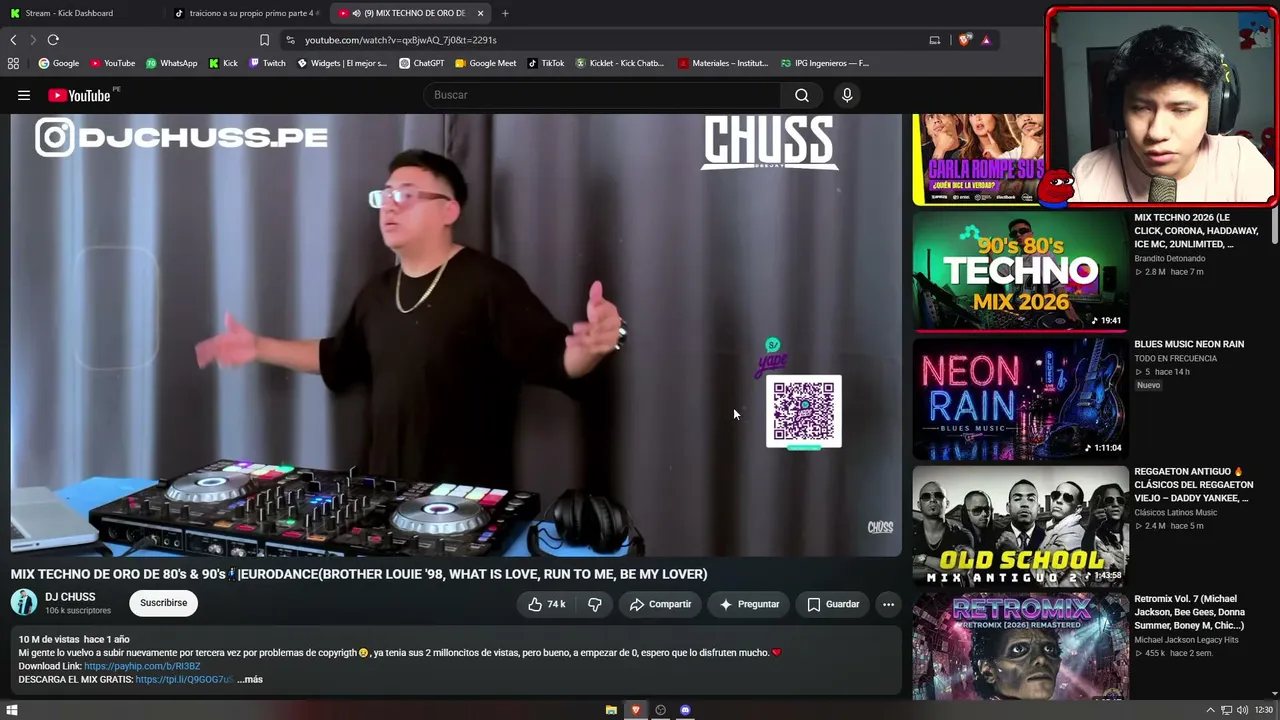Play the 90's 80's Techno Mix 2026 thumbnail

coord(1020,271)
